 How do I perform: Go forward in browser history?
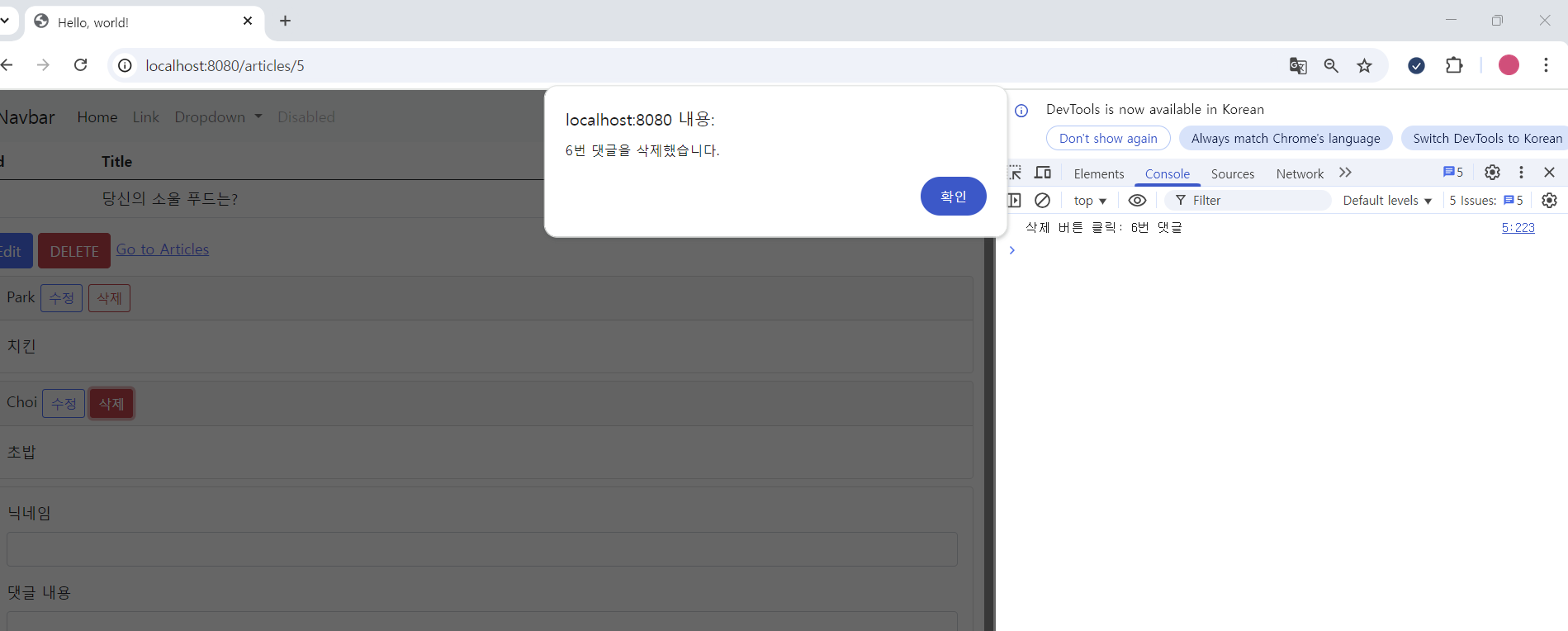click(43, 65)
